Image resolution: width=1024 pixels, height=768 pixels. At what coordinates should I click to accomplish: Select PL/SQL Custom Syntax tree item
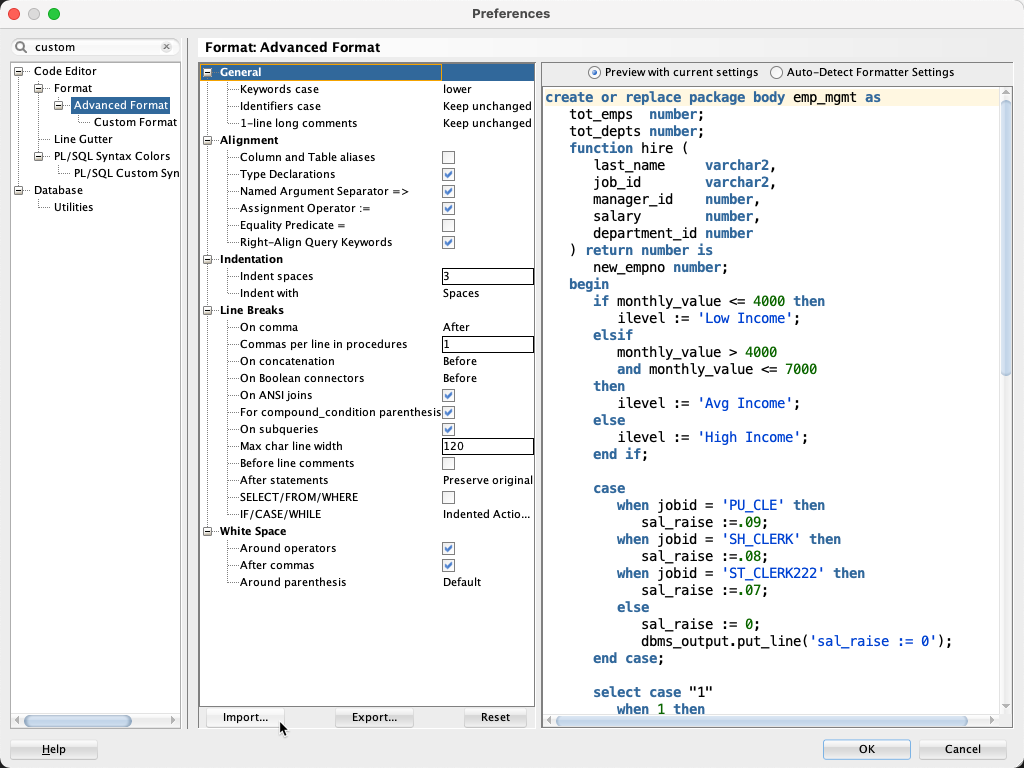point(126,173)
